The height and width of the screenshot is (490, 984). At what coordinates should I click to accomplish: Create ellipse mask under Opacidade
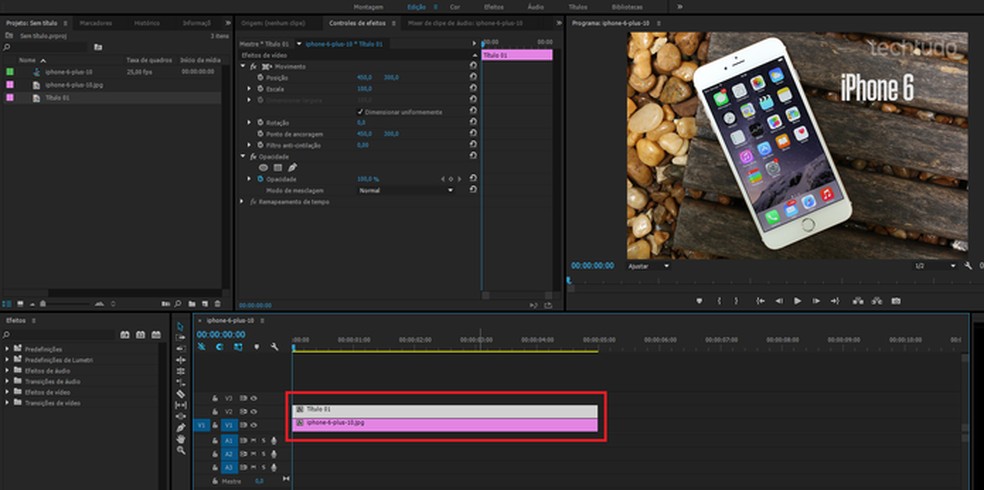(263, 167)
